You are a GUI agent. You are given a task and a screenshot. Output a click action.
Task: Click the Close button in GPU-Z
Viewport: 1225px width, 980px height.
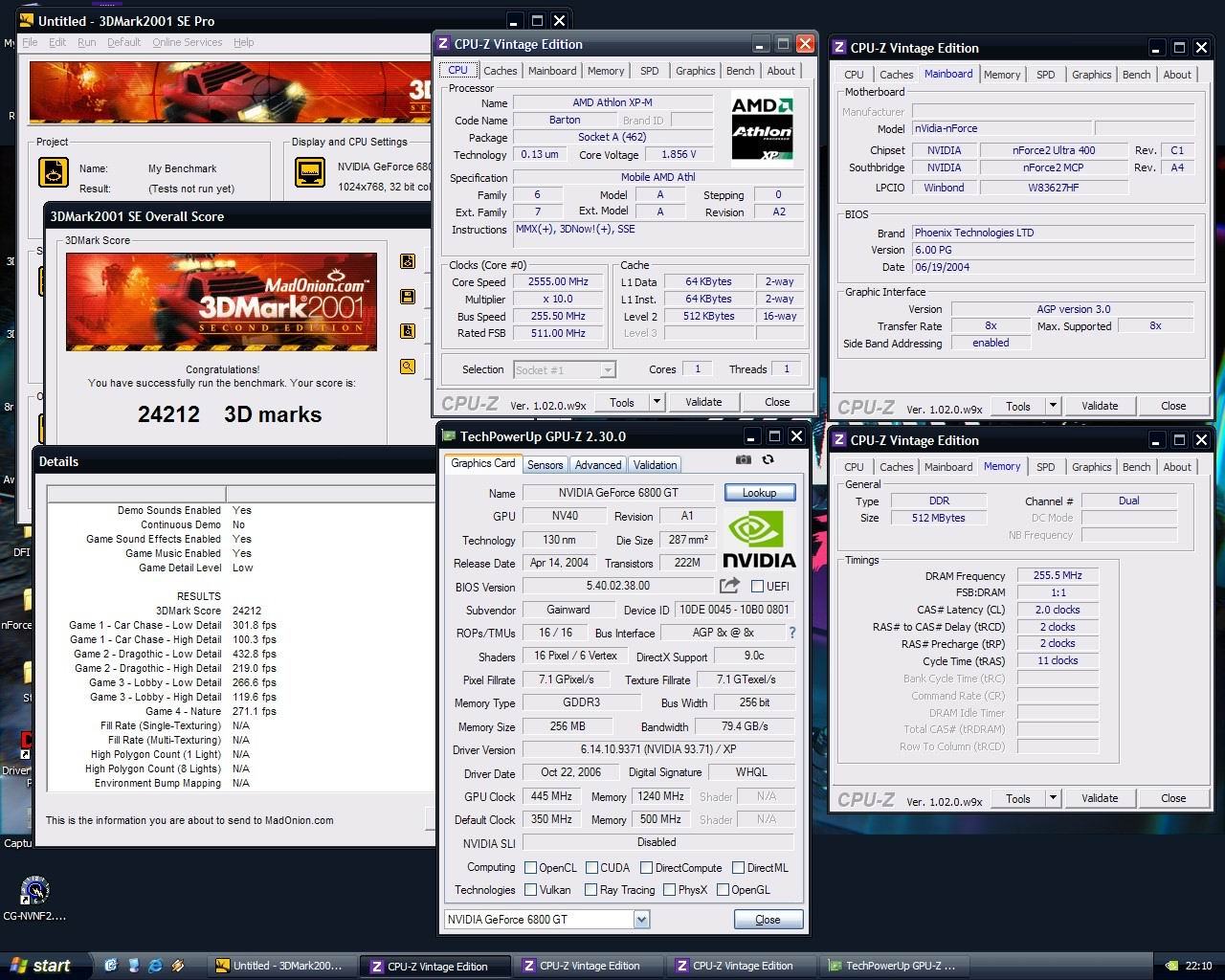tap(768, 920)
